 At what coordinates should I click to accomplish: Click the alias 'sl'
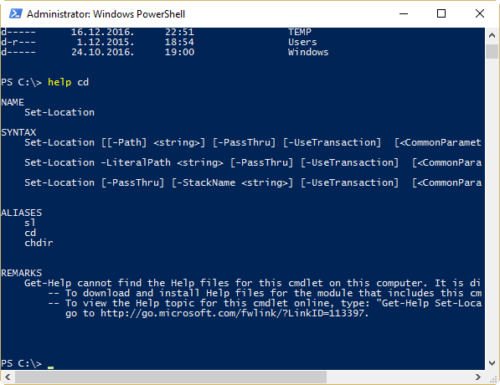point(30,223)
